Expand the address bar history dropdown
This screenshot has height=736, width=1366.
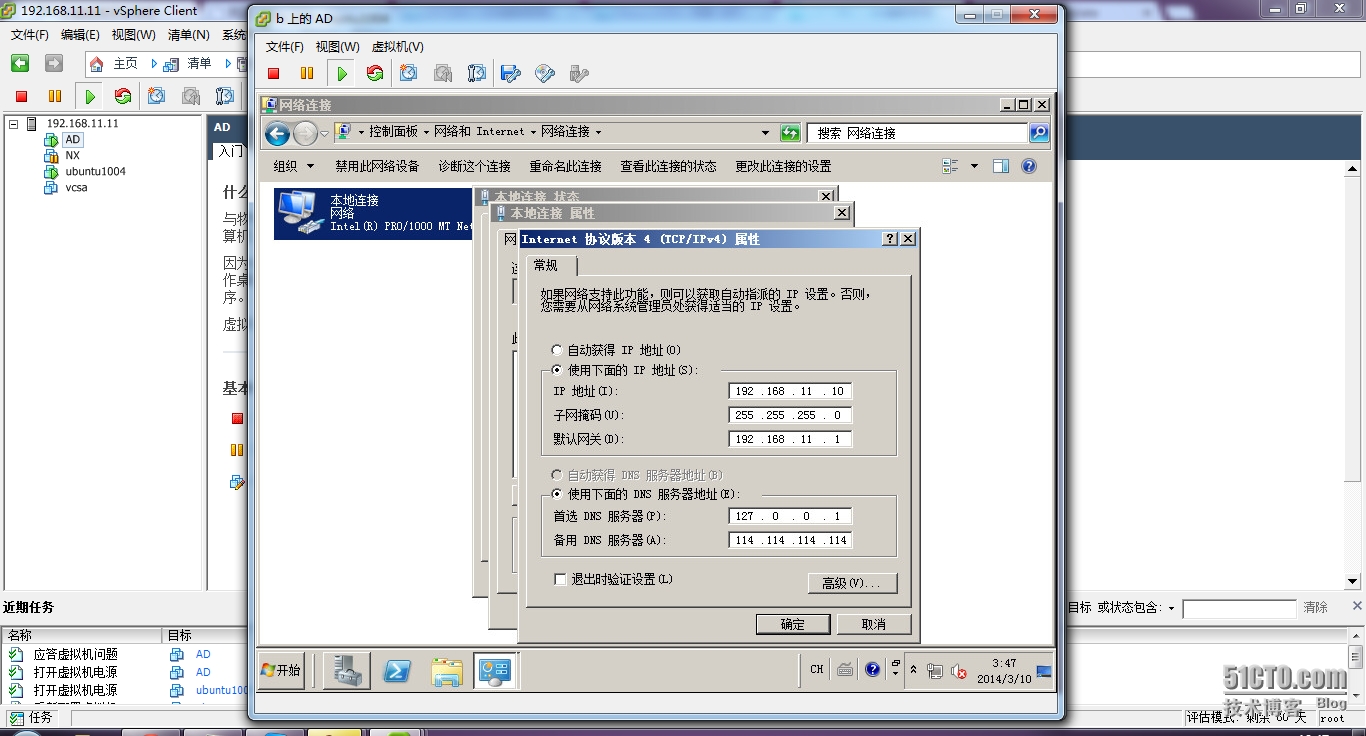[765, 132]
